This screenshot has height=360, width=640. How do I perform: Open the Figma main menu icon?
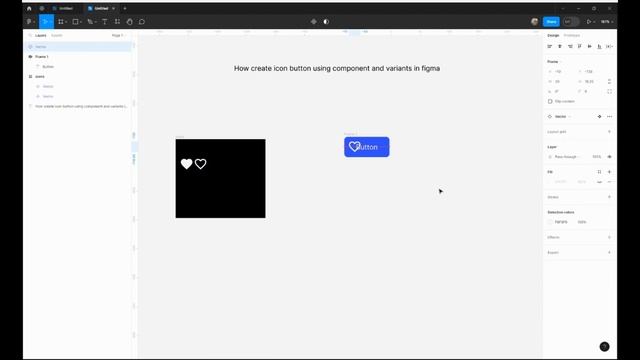point(29,22)
